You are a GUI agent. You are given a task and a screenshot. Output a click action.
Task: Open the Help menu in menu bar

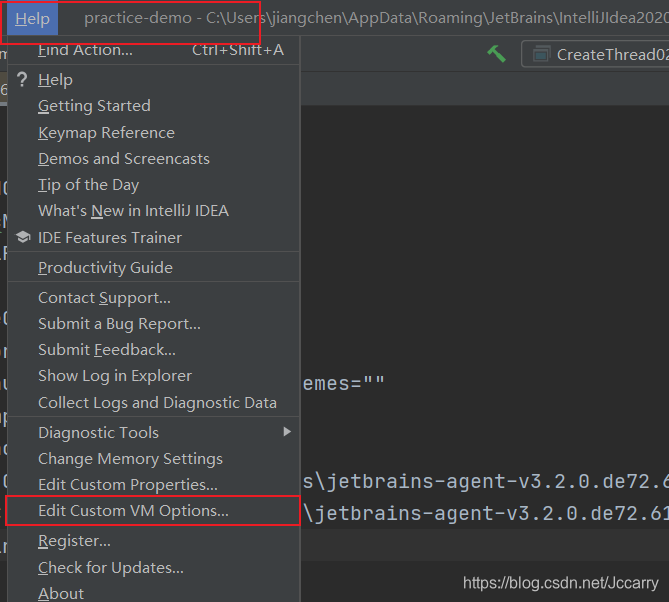click(32, 18)
